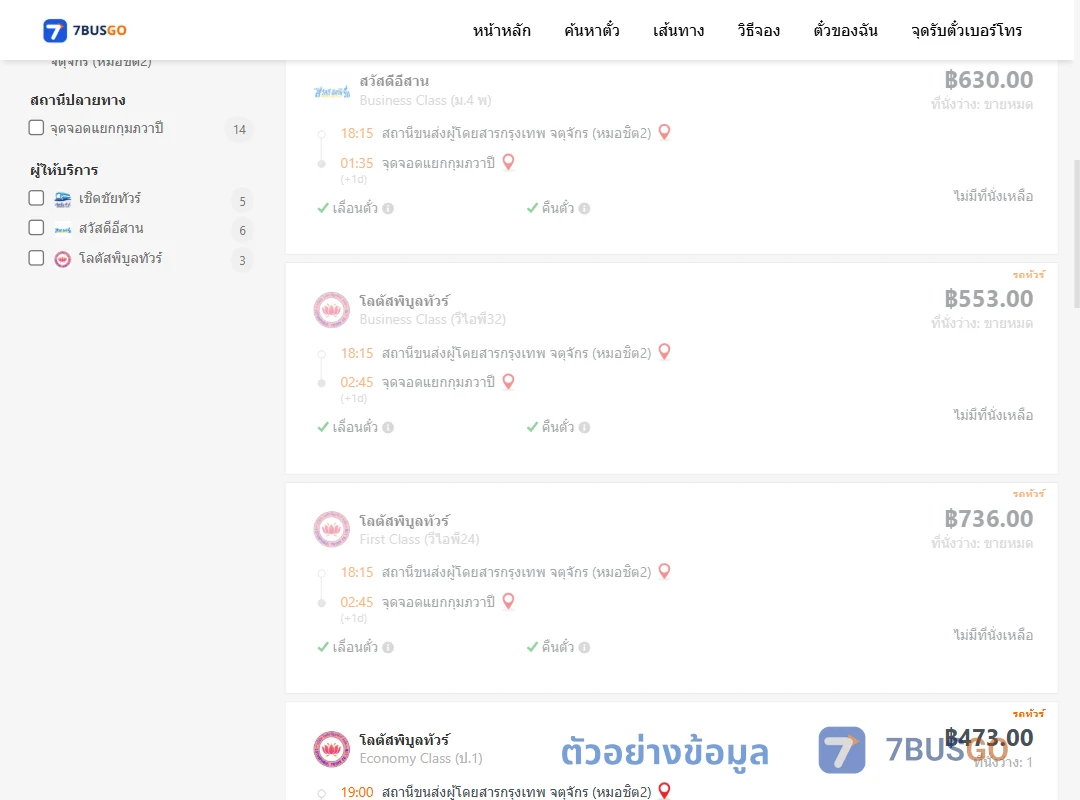
Task: Click Business Class (วีไอพี32) label
Action: [x=433, y=320]
